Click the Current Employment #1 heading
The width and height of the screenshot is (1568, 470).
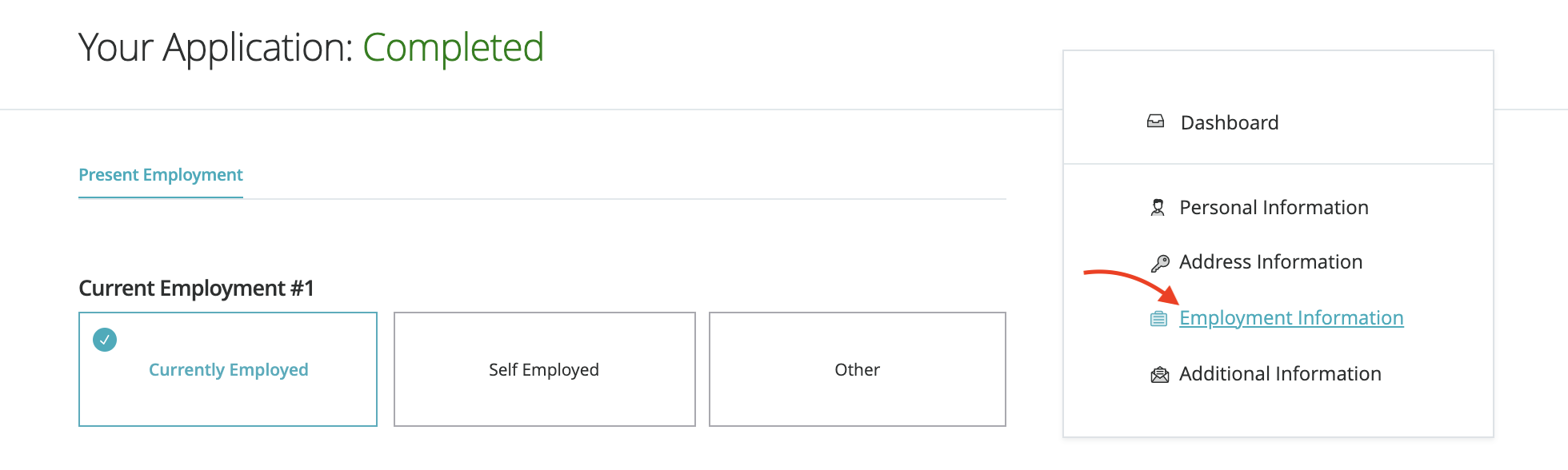196,288
